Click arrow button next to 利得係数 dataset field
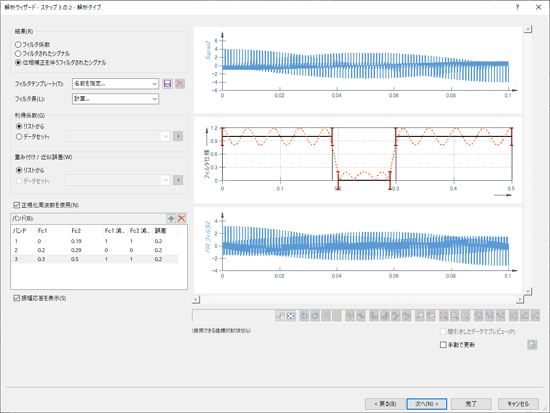Viewport: 550px width, 413px height. click(x=178, y=136)
